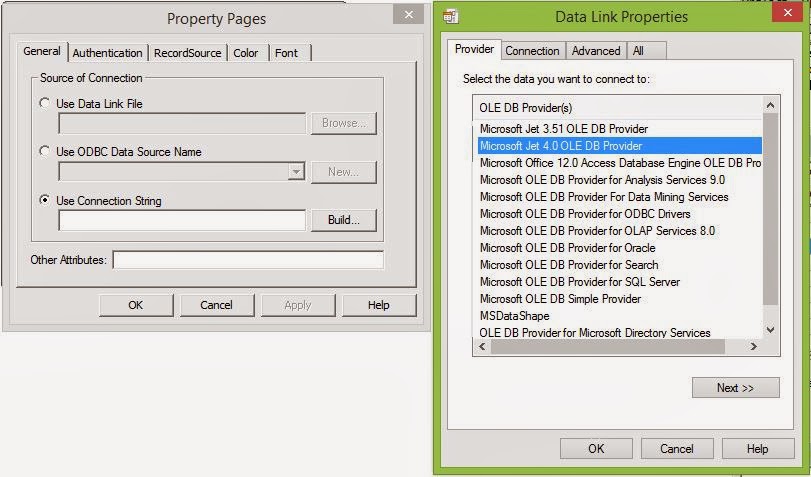This screenshot has height=477, width=811.
Task: Click the connection string input field
Action: point(182,220)
